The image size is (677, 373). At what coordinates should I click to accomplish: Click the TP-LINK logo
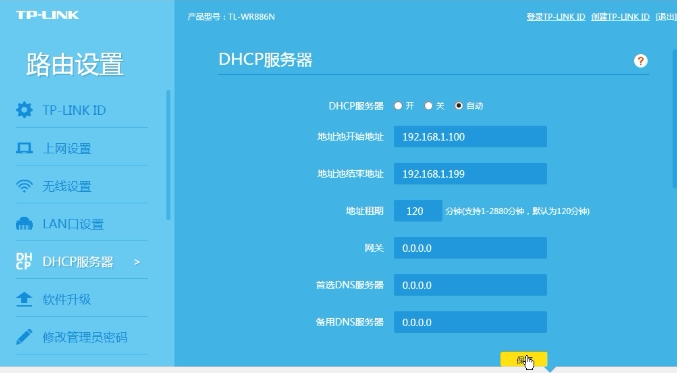[47, 15]
